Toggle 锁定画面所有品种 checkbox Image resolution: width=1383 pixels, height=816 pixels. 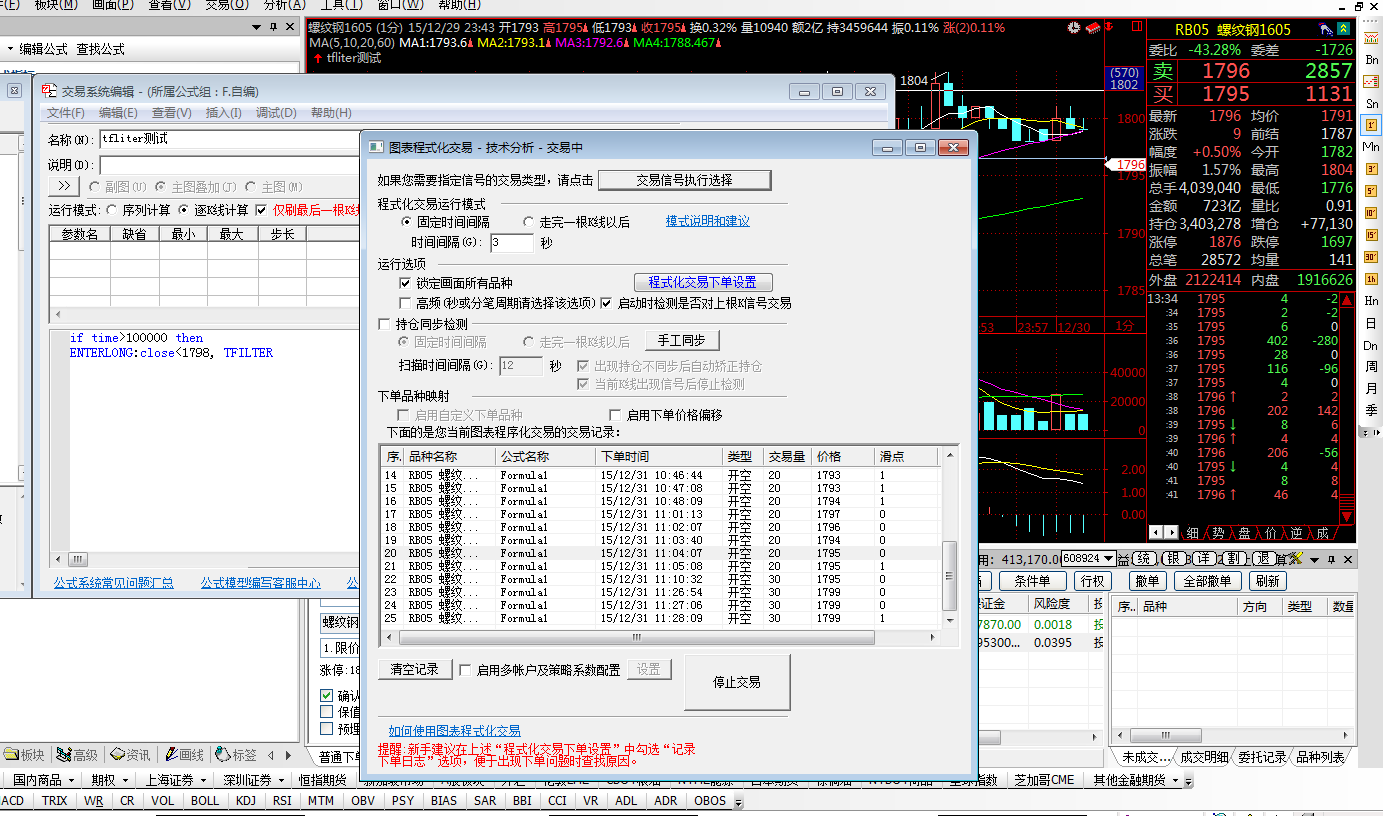(405, 284)
